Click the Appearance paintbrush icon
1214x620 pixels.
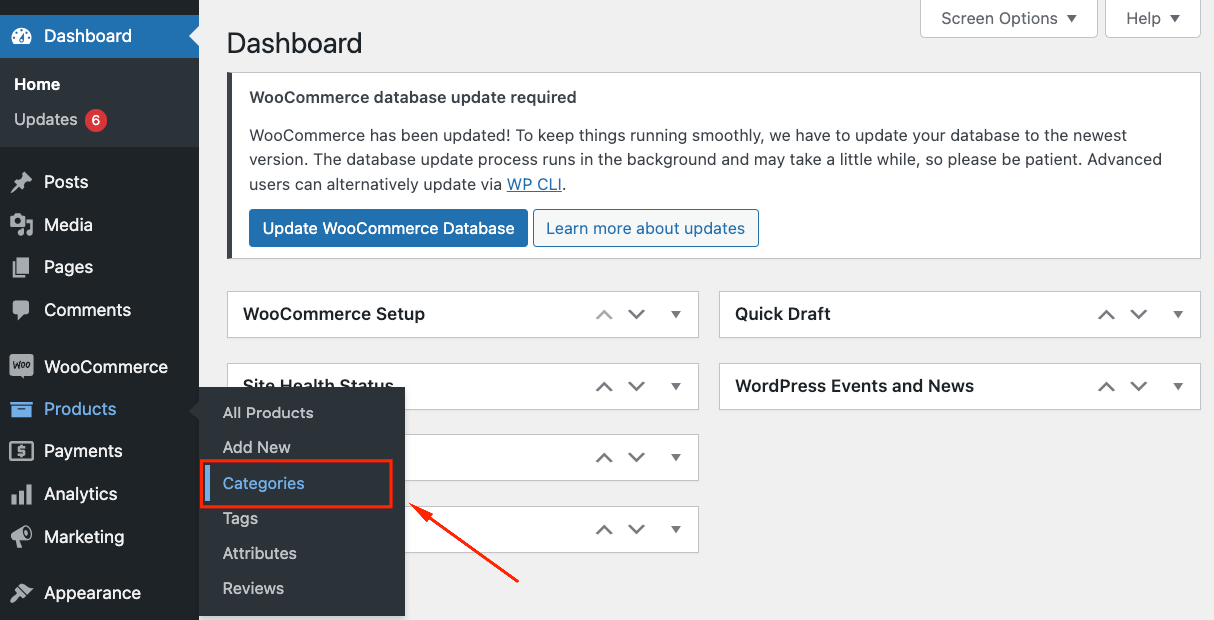click(x=22, y=593)
